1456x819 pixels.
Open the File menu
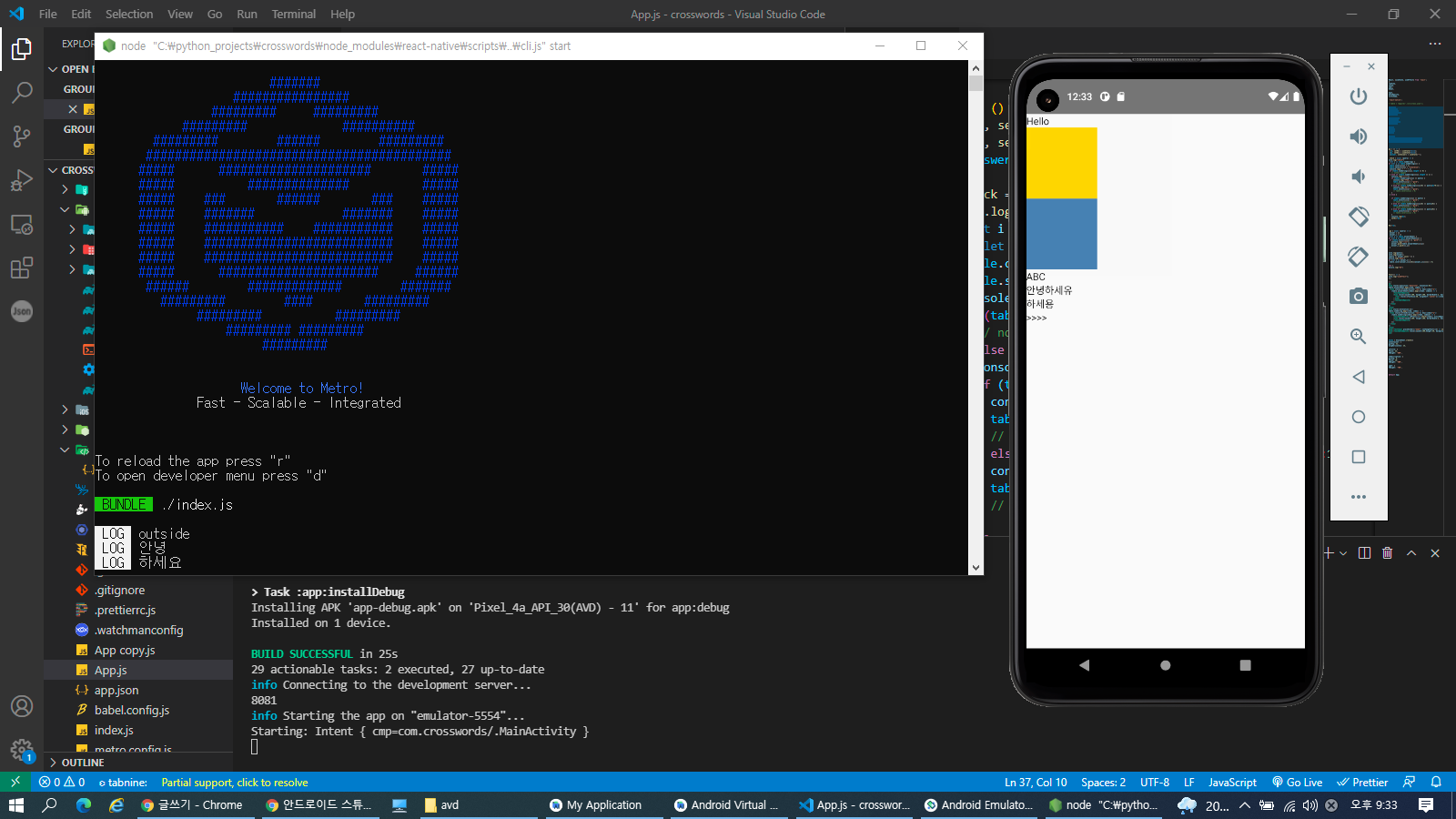tap(48, 14)
